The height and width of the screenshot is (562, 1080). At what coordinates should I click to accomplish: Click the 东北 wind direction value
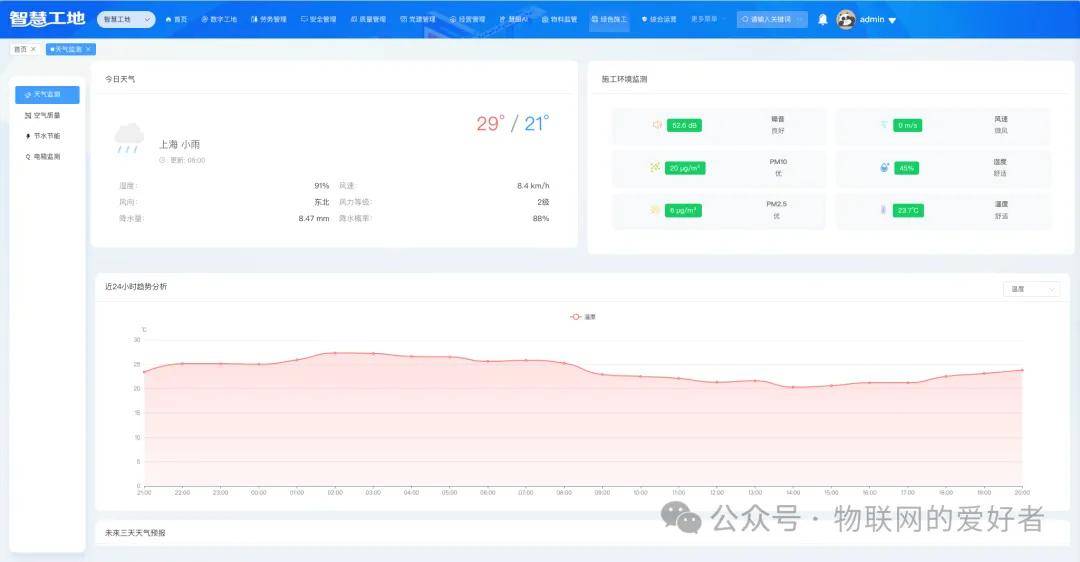(x=322, y=202)
